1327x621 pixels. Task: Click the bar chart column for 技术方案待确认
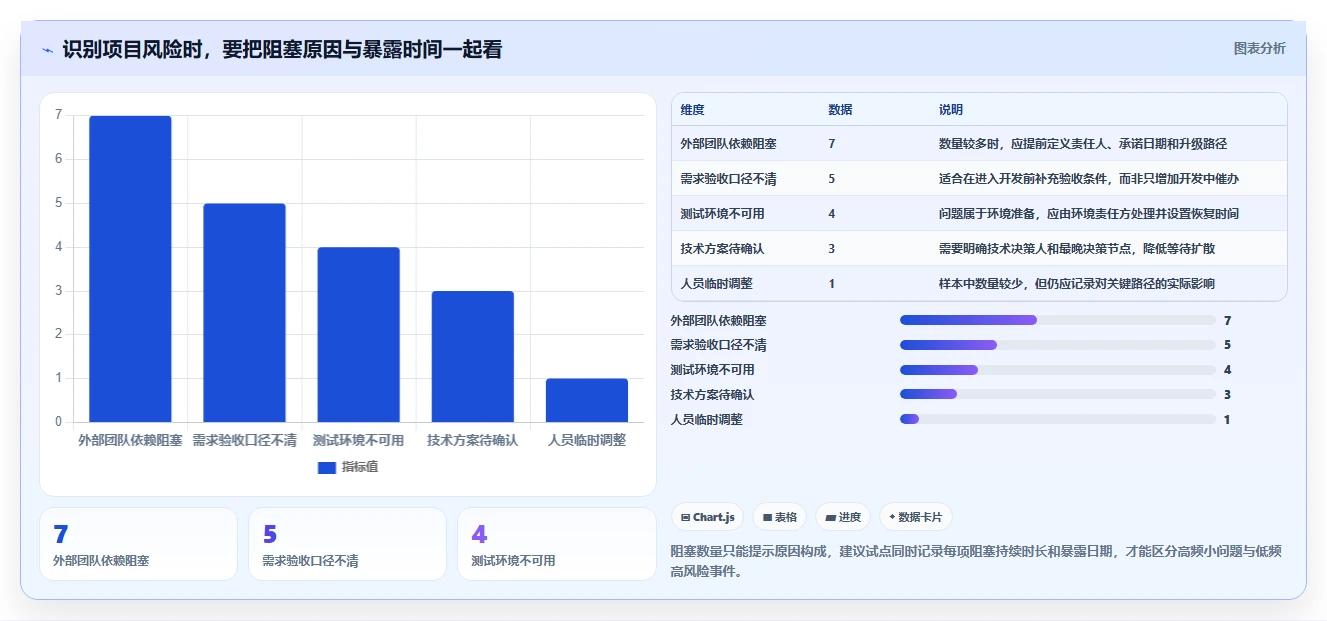point(473,357)
